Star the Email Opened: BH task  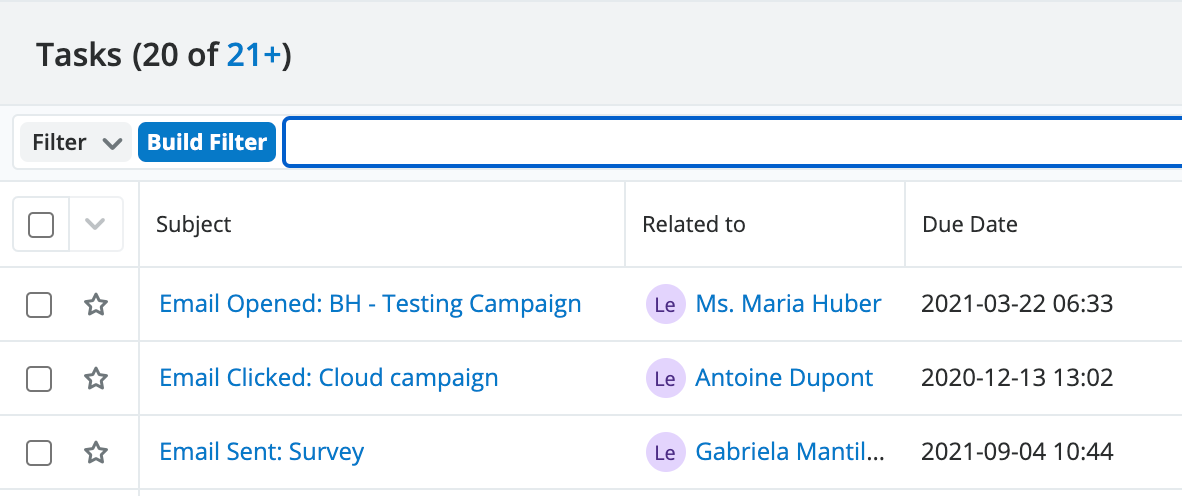[95, 305]
